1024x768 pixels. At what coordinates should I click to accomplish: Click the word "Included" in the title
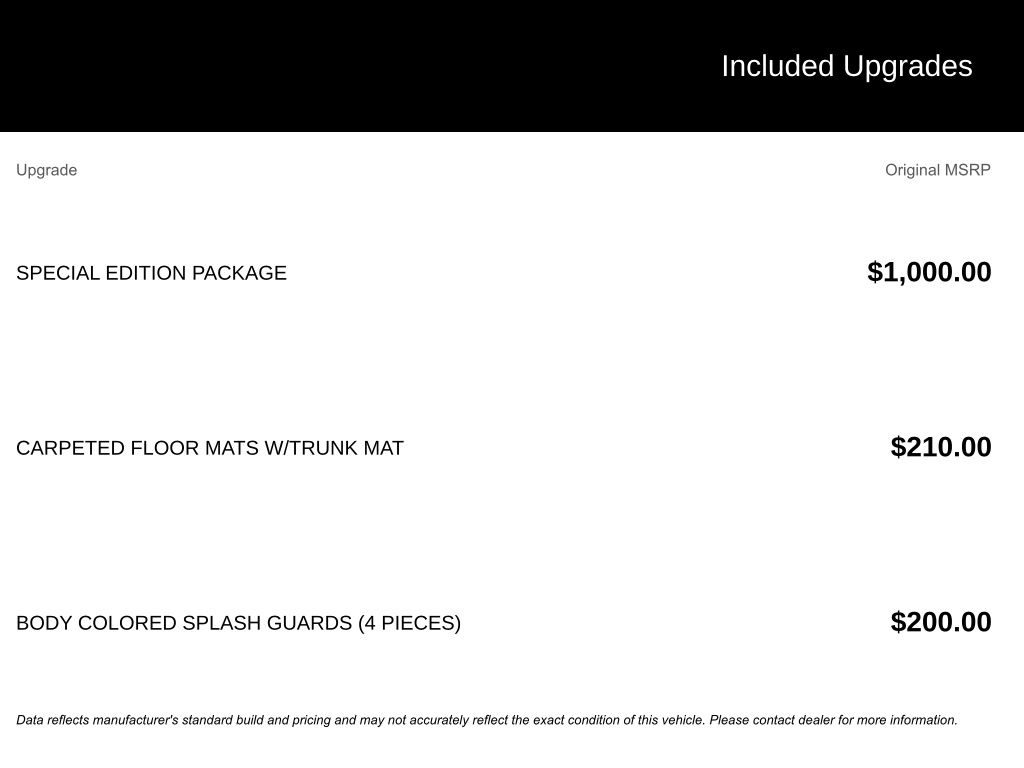(777, 66)
